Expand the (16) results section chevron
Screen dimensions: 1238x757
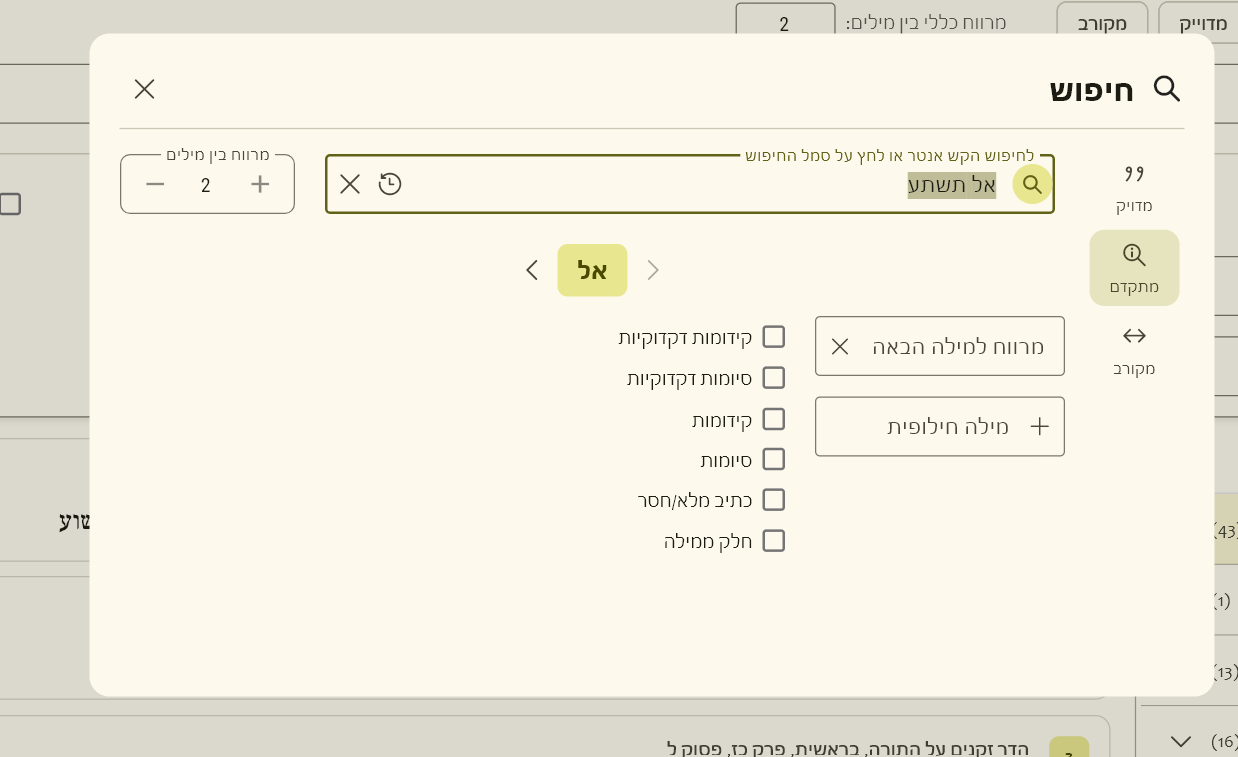coord(1179,741)
